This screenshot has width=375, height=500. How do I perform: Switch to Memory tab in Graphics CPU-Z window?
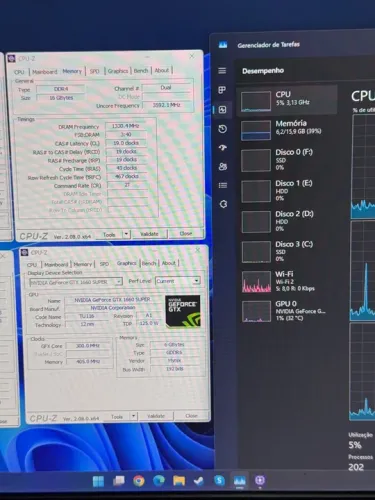click(x=82, y=264)
